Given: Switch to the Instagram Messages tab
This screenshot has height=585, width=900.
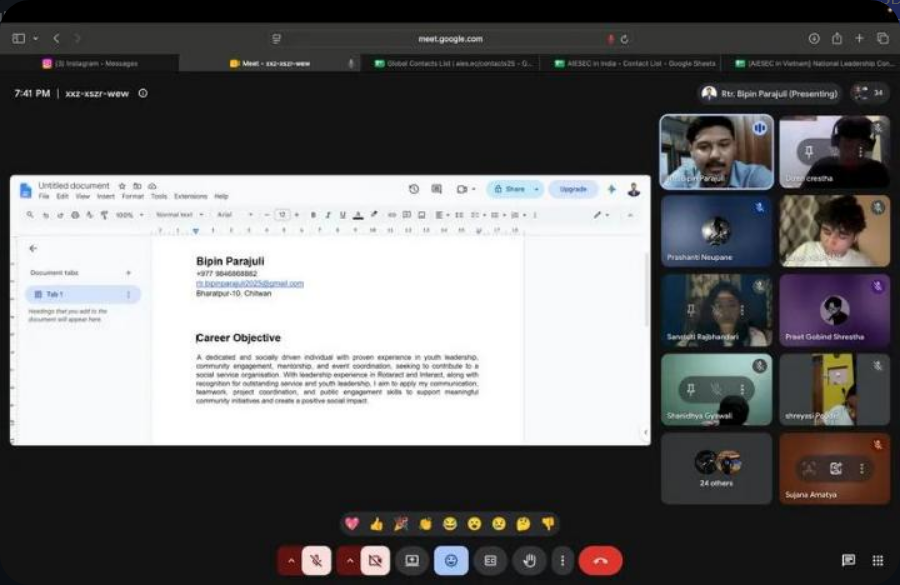Looking at the screenshot, I should [x=90, y=64].
